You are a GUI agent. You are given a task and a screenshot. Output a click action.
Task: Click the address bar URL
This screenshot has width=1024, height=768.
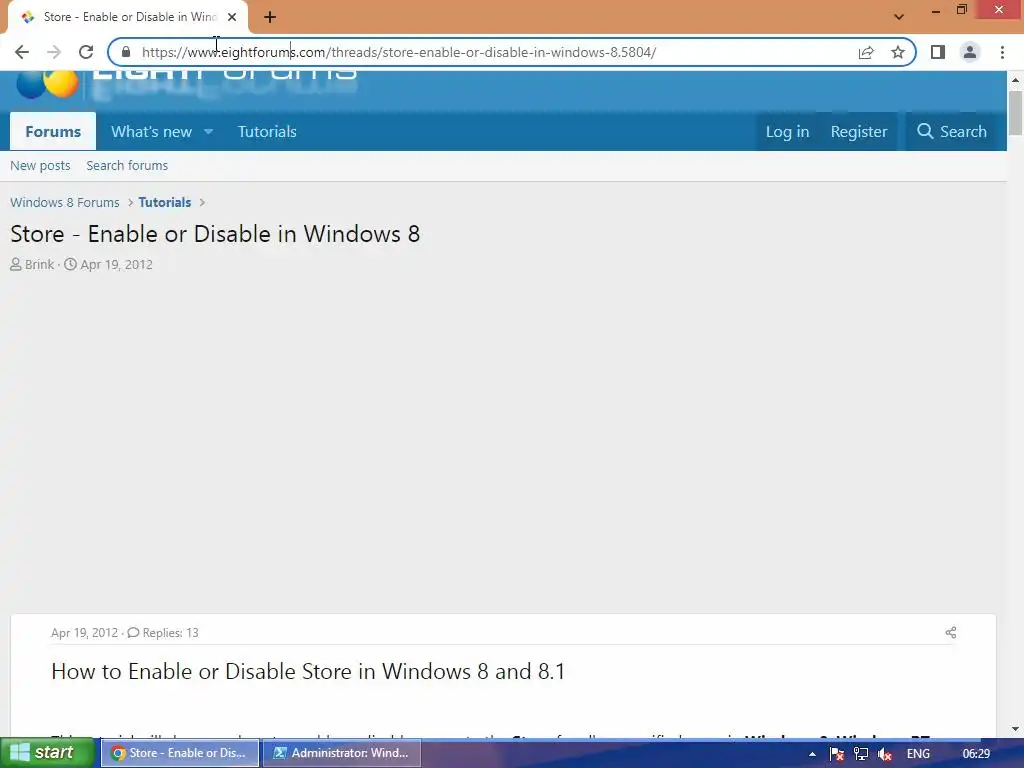tap(398, 52)
